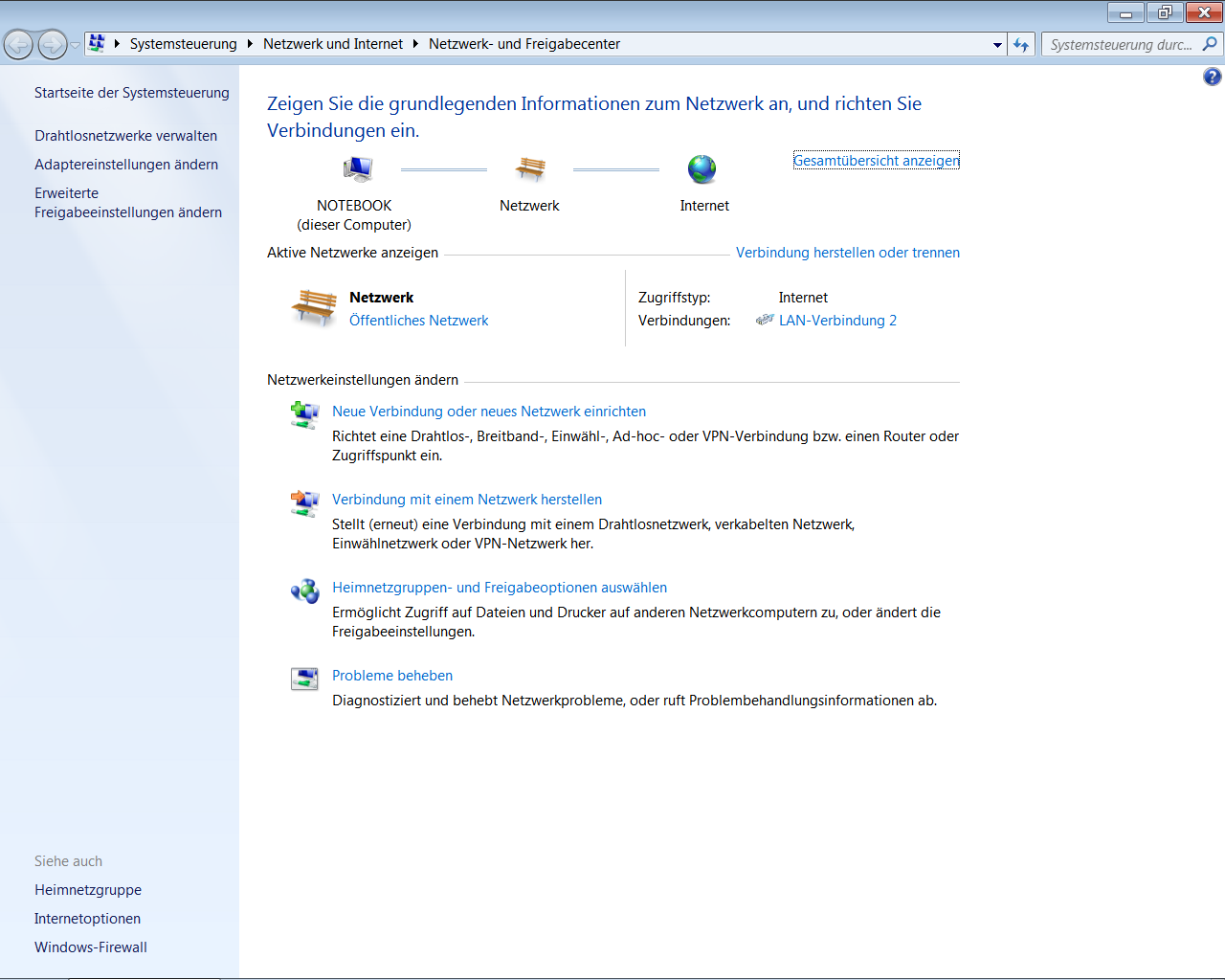Viewport: 1225px width, 980px height.
Task: Click the Netzwerk bench icon in map
Action: 530,169
